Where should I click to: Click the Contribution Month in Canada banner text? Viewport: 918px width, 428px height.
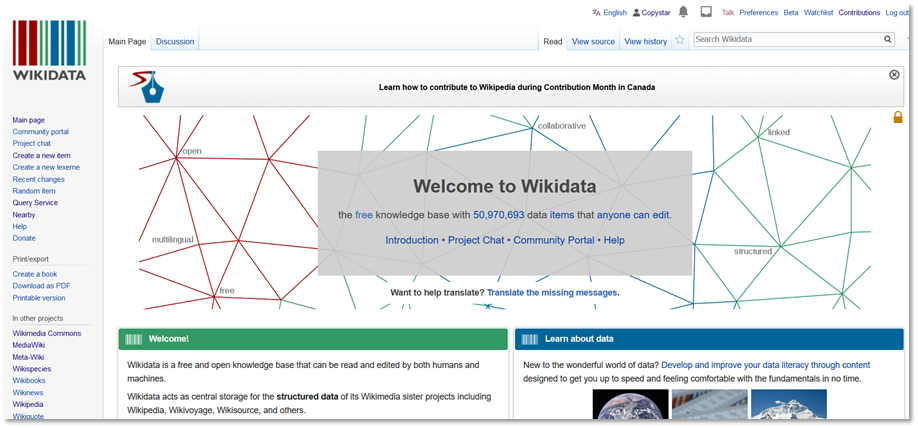[x=517, y=87]
